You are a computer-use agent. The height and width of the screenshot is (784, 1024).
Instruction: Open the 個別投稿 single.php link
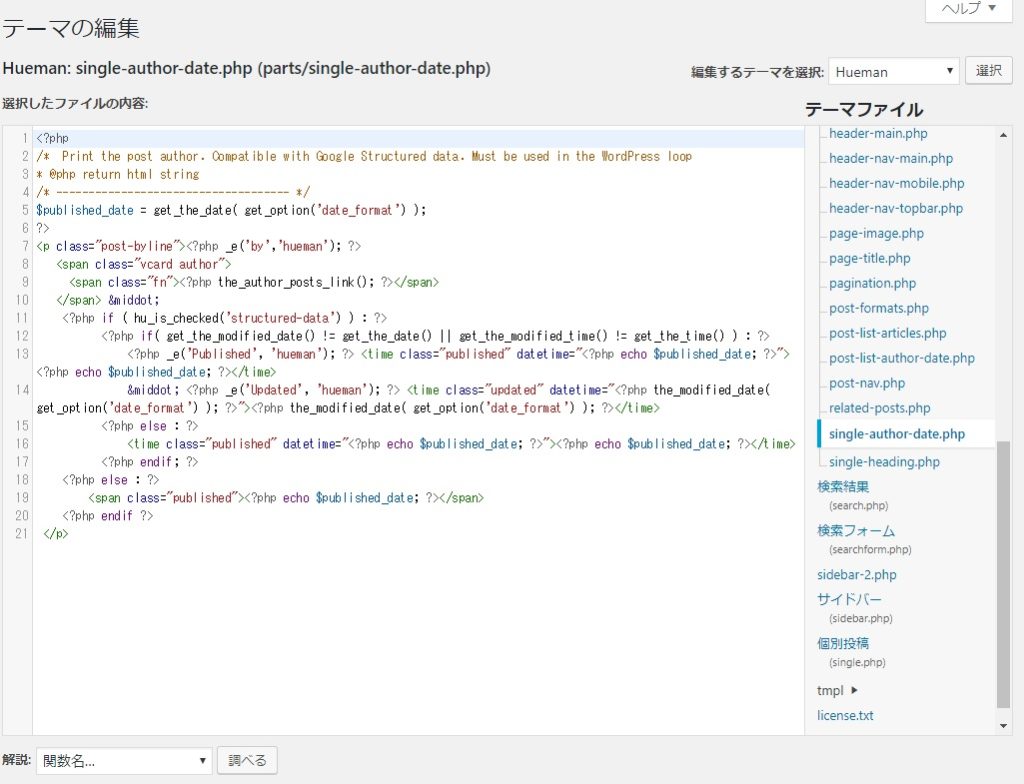pyautogui.click(x=843, y=643)
